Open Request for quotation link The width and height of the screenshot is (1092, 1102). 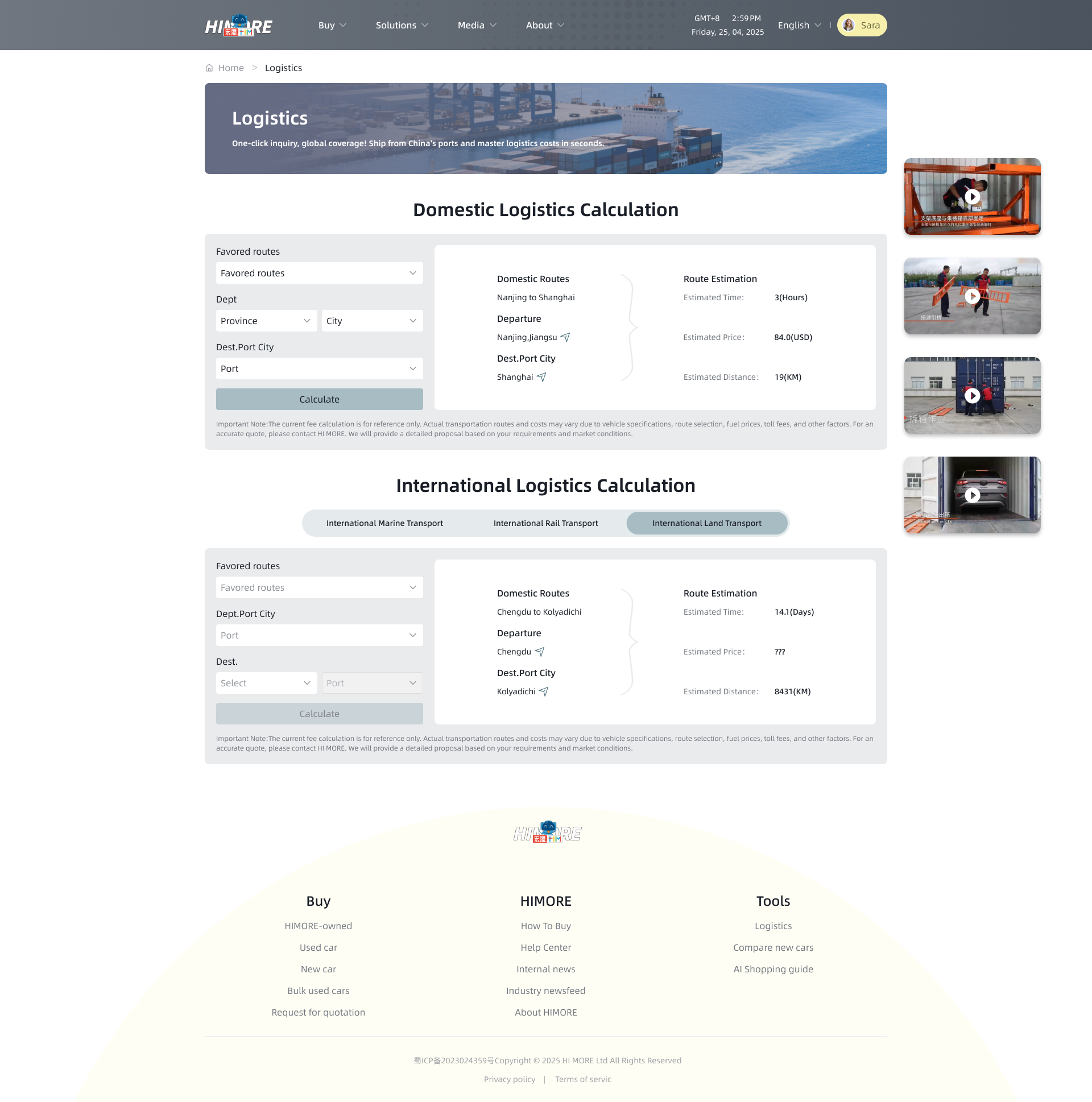[x=318, y=1013]
